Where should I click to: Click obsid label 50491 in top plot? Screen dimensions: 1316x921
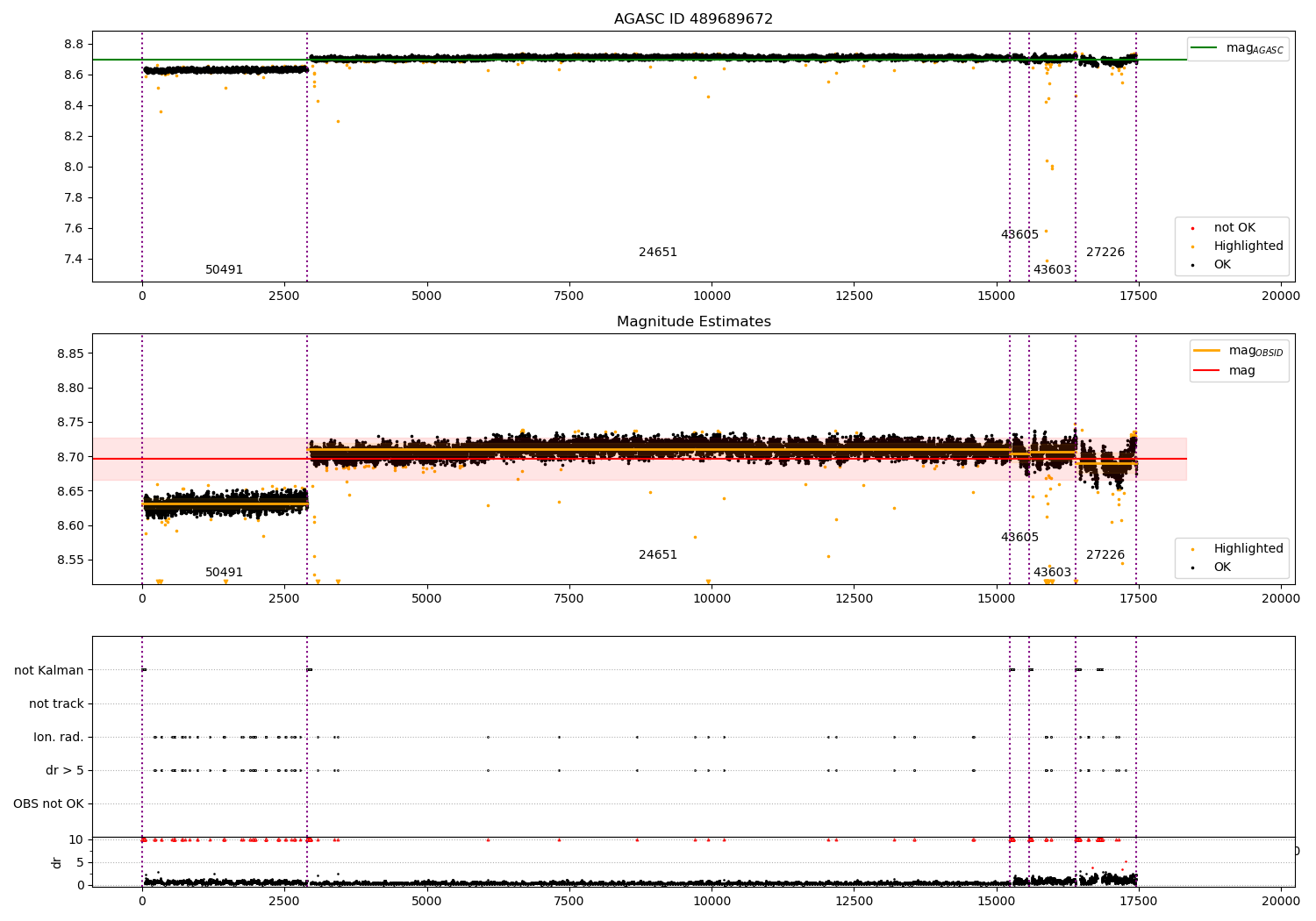pyautogui.click(x=224, y=270)
